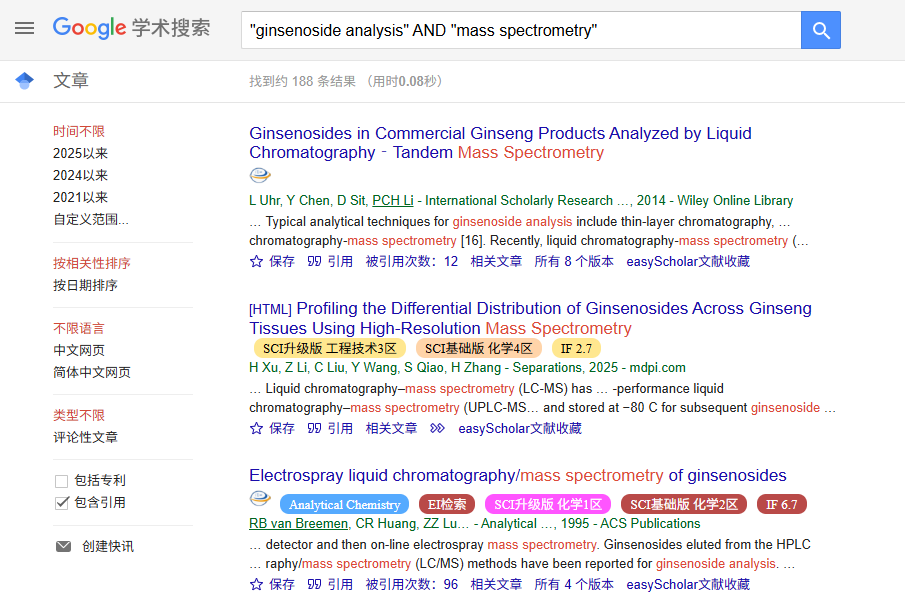Viewport: 905px width, 604px height.
Task: Click the blue search magnifier button
Action: 821,30
